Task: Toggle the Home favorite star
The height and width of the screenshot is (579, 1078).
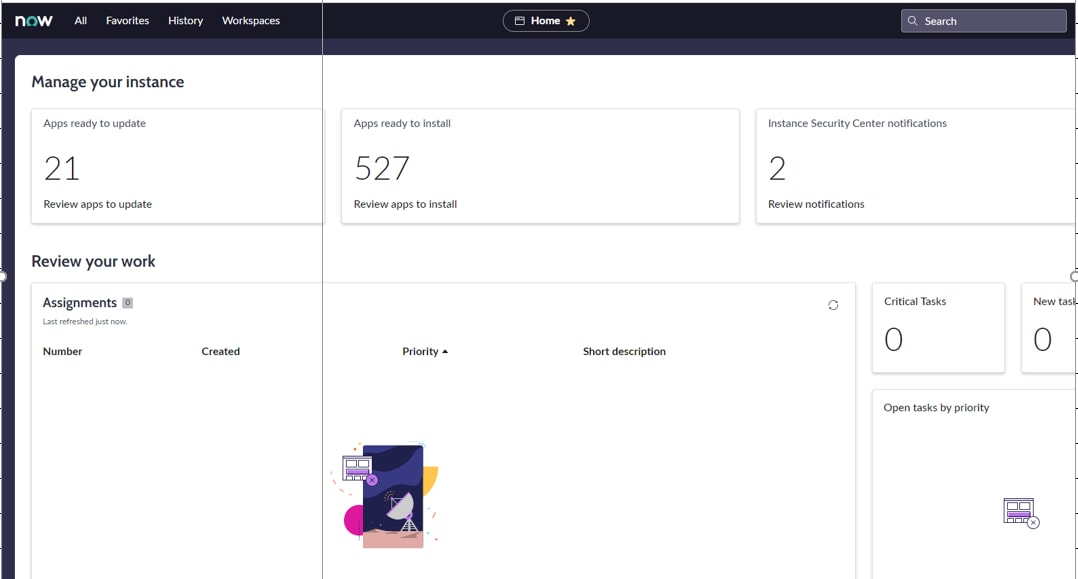Action: [571, 21]
